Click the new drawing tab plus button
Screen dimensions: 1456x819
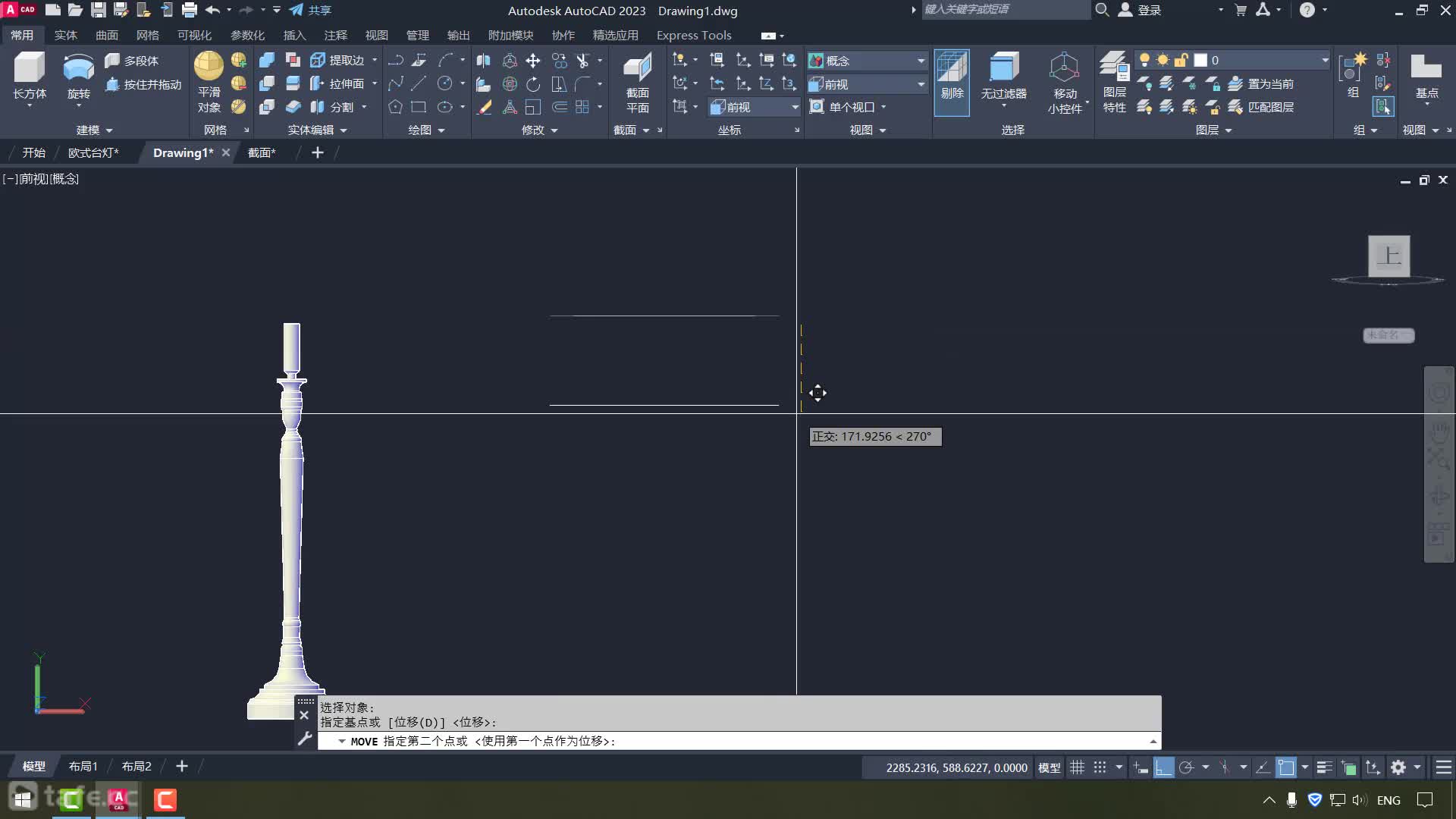pyautogui.click(x=318, y=152)
